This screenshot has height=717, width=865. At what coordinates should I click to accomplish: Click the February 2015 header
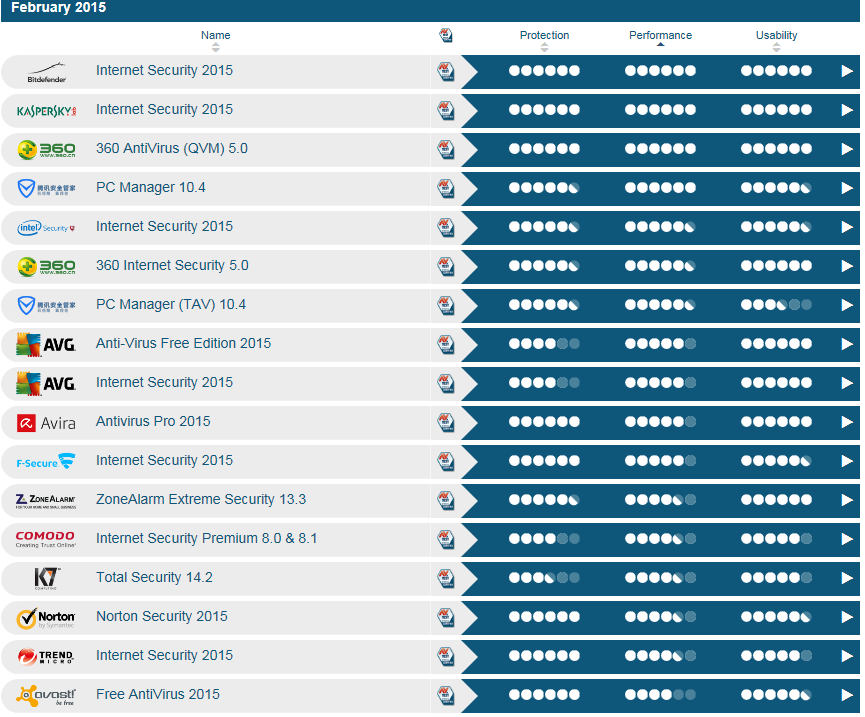[x=58, y=8]
